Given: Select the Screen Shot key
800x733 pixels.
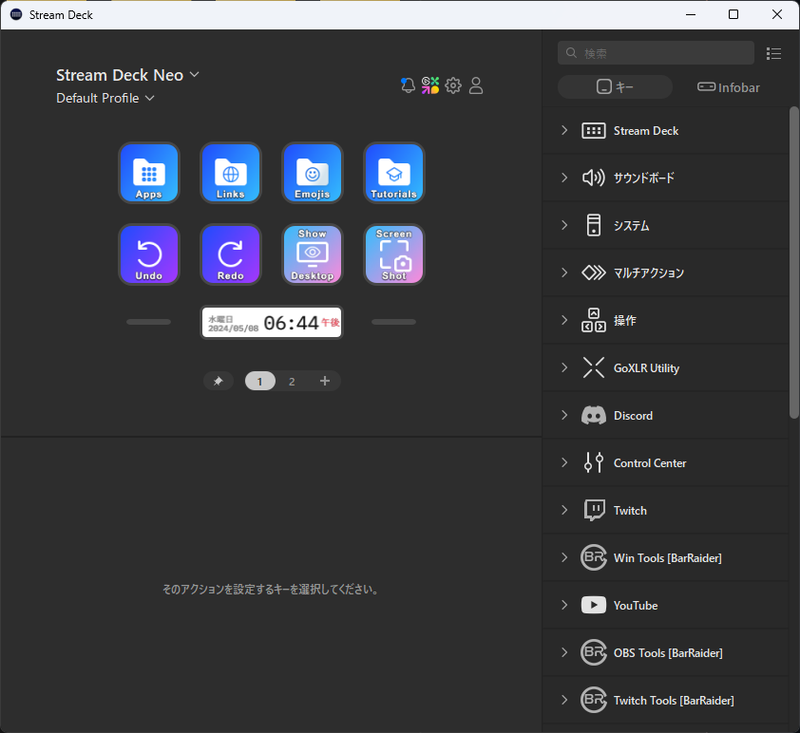Looking at the screenshot, I should (393, 253).
